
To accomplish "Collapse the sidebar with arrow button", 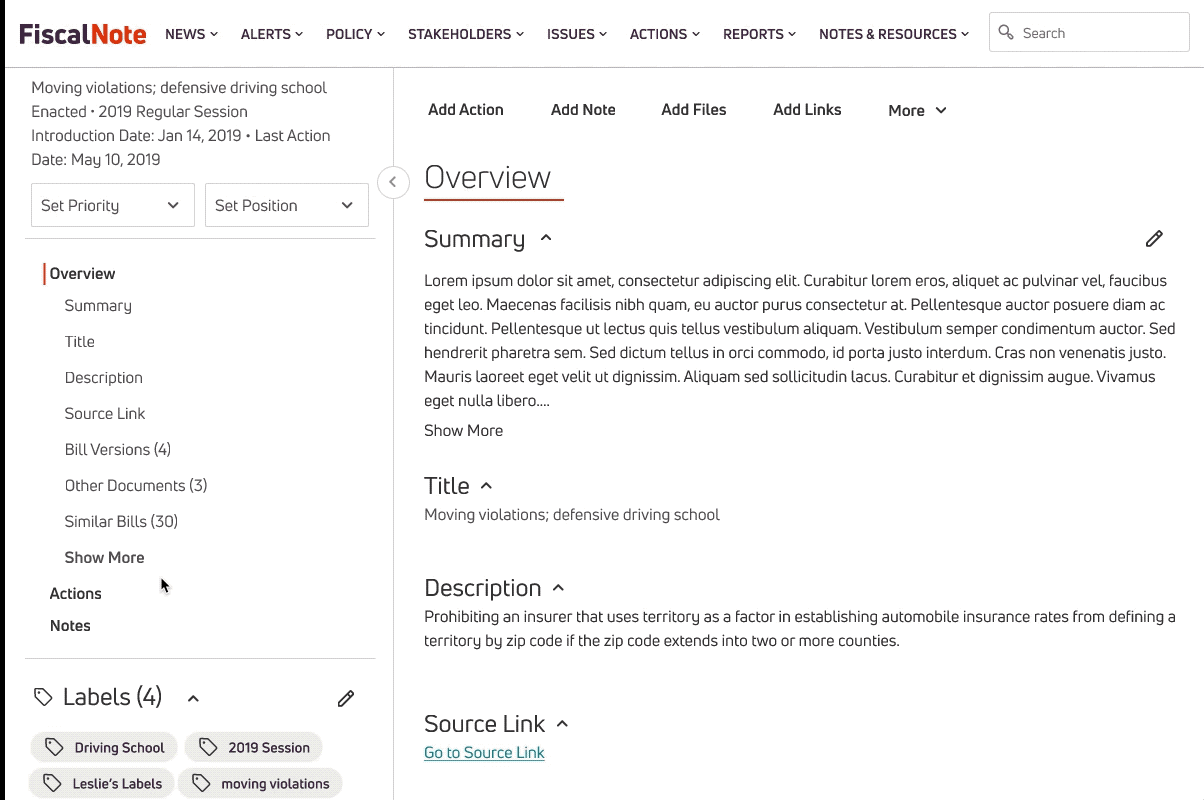I will point(393,182).
